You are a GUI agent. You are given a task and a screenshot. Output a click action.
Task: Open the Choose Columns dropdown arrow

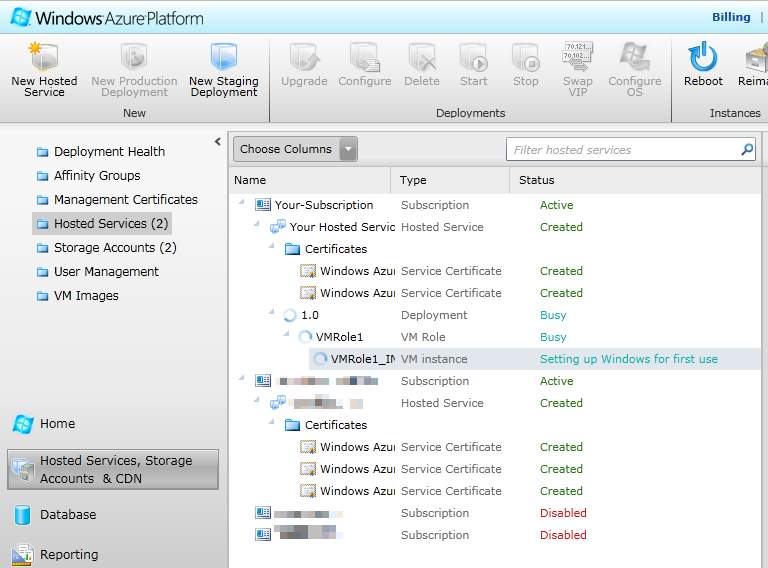(x=348, y=150)
